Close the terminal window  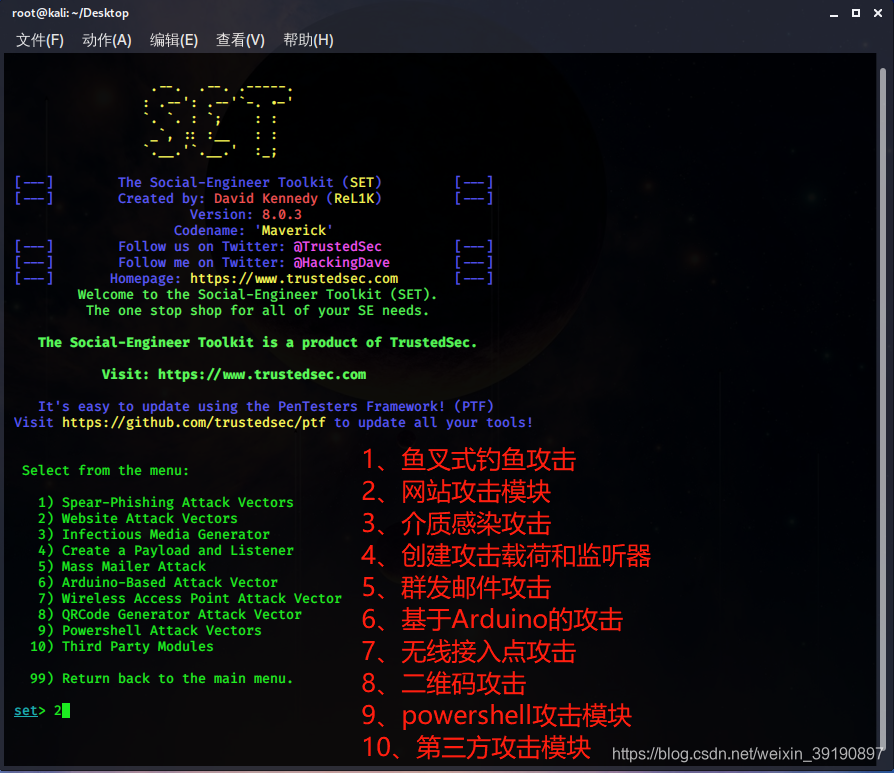coord(878,13)
